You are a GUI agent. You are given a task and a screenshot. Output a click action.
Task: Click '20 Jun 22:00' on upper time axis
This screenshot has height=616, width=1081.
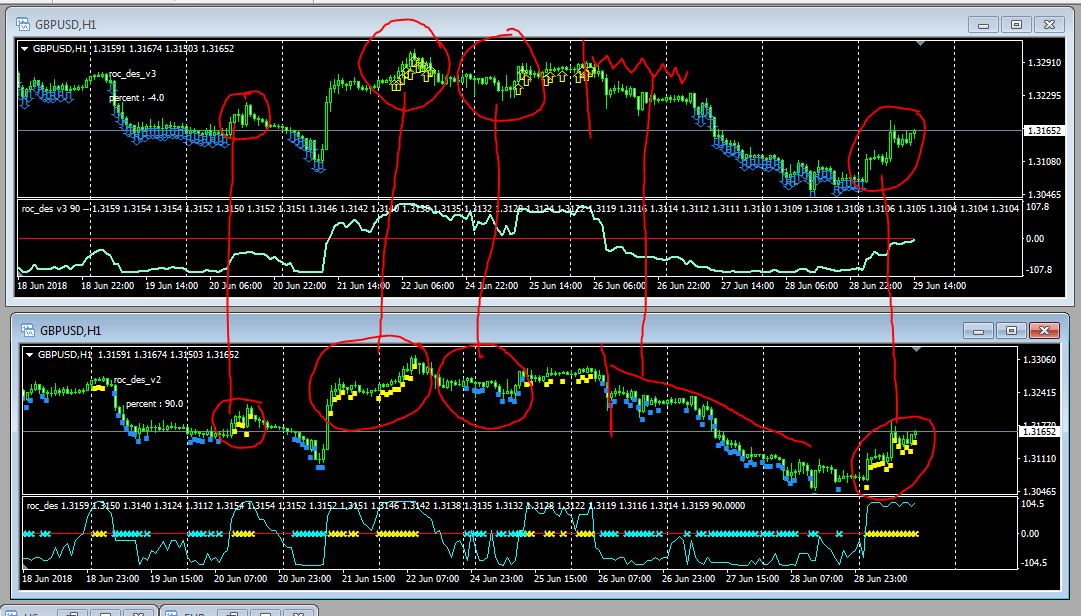299,285
